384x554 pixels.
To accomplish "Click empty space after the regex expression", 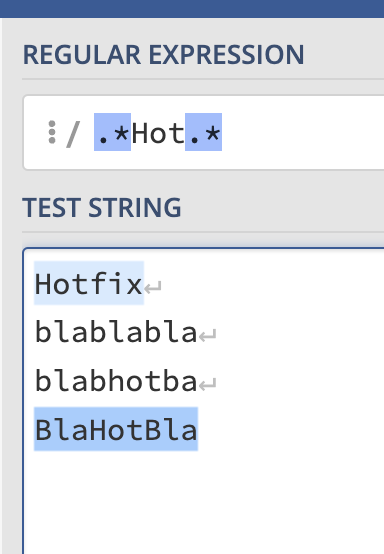I will (x=304, y=132).
